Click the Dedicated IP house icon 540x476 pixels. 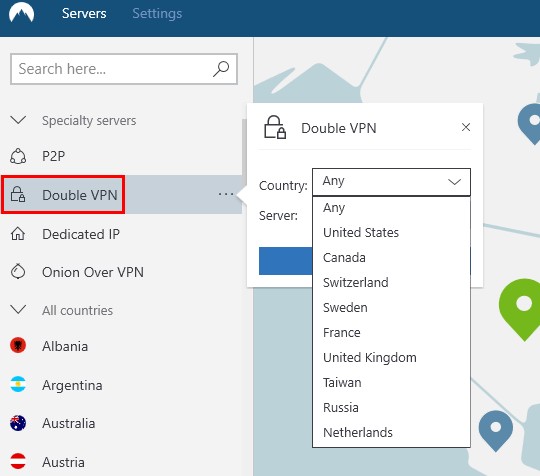(x=18, y=234)
